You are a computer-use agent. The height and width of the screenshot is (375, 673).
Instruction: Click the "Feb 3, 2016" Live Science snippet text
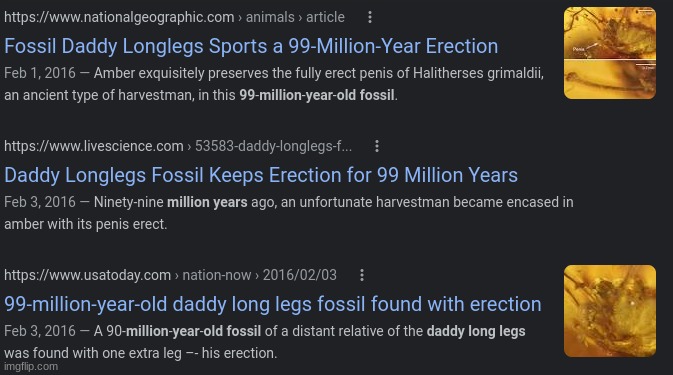pyautogui.click(x=289, y=213)
